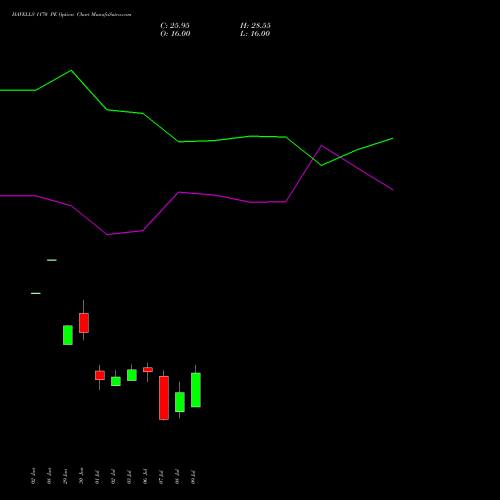
Task: Click the green candle for 03 Jul
Action: pos(132,375)
